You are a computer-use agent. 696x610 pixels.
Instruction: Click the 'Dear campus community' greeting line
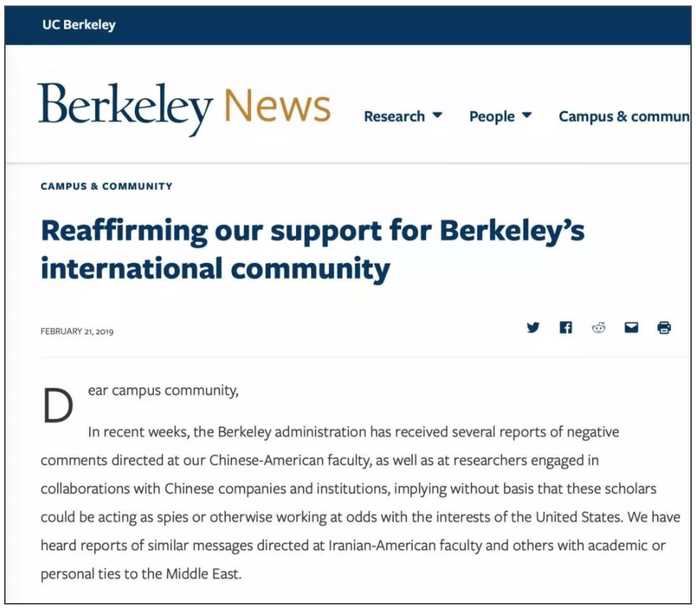(x=163, y=391)
